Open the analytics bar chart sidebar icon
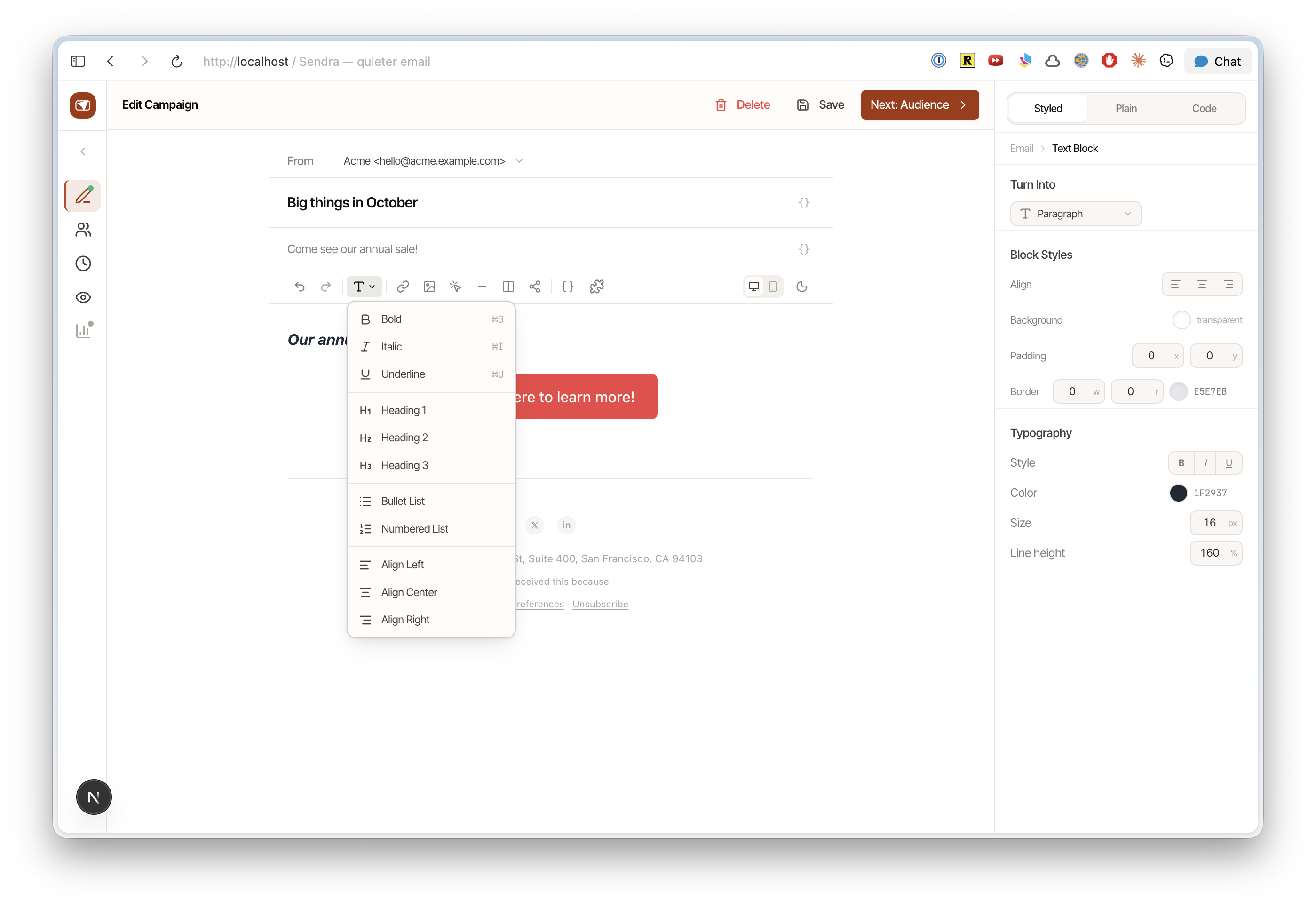The height and width of the screenshot is (908, 1316). (x=83, y=331)
